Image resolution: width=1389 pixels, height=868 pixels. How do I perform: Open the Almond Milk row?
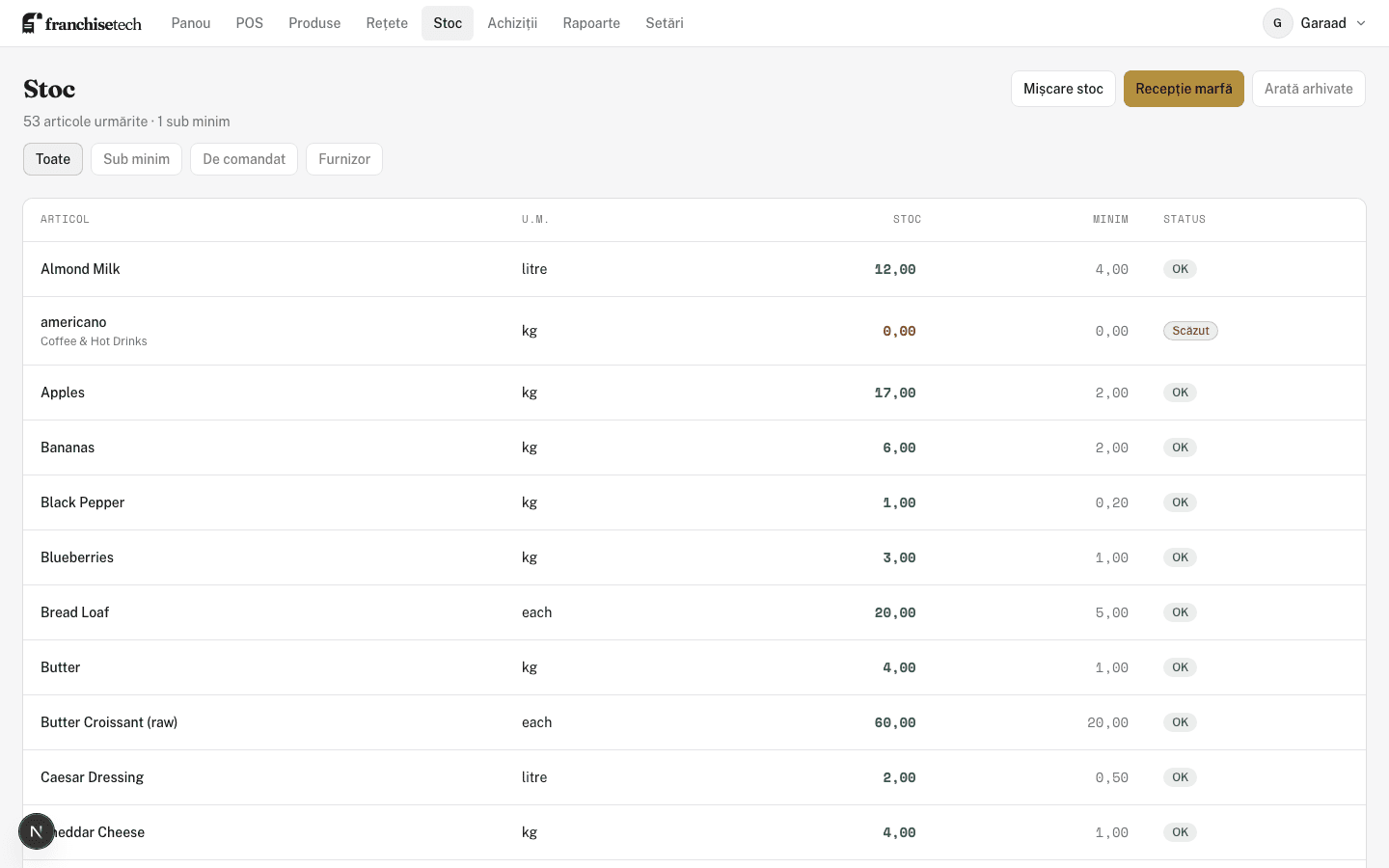pyautogui.click(x=694, y=269)
